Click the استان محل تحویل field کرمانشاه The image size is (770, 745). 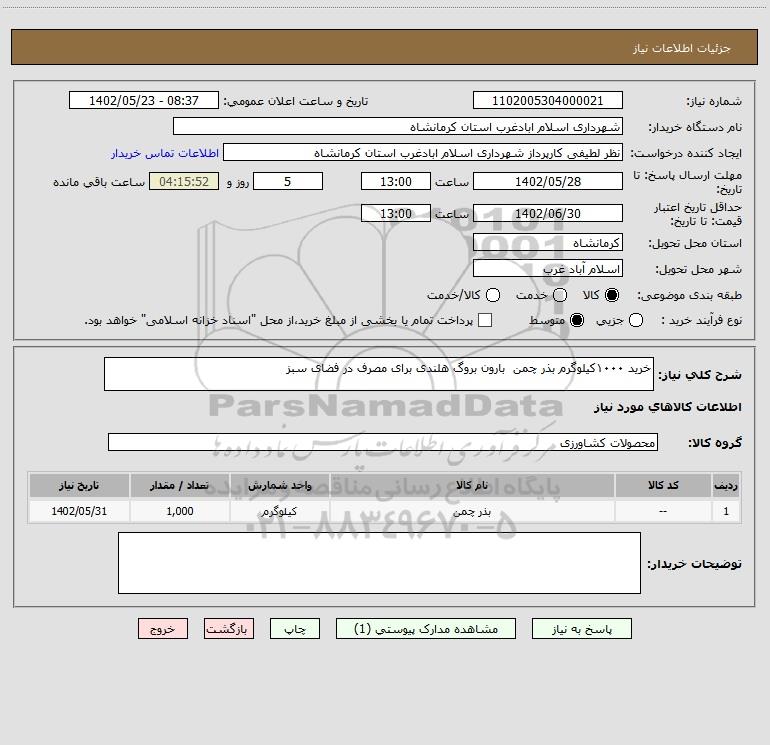click(x=548, y=243)
